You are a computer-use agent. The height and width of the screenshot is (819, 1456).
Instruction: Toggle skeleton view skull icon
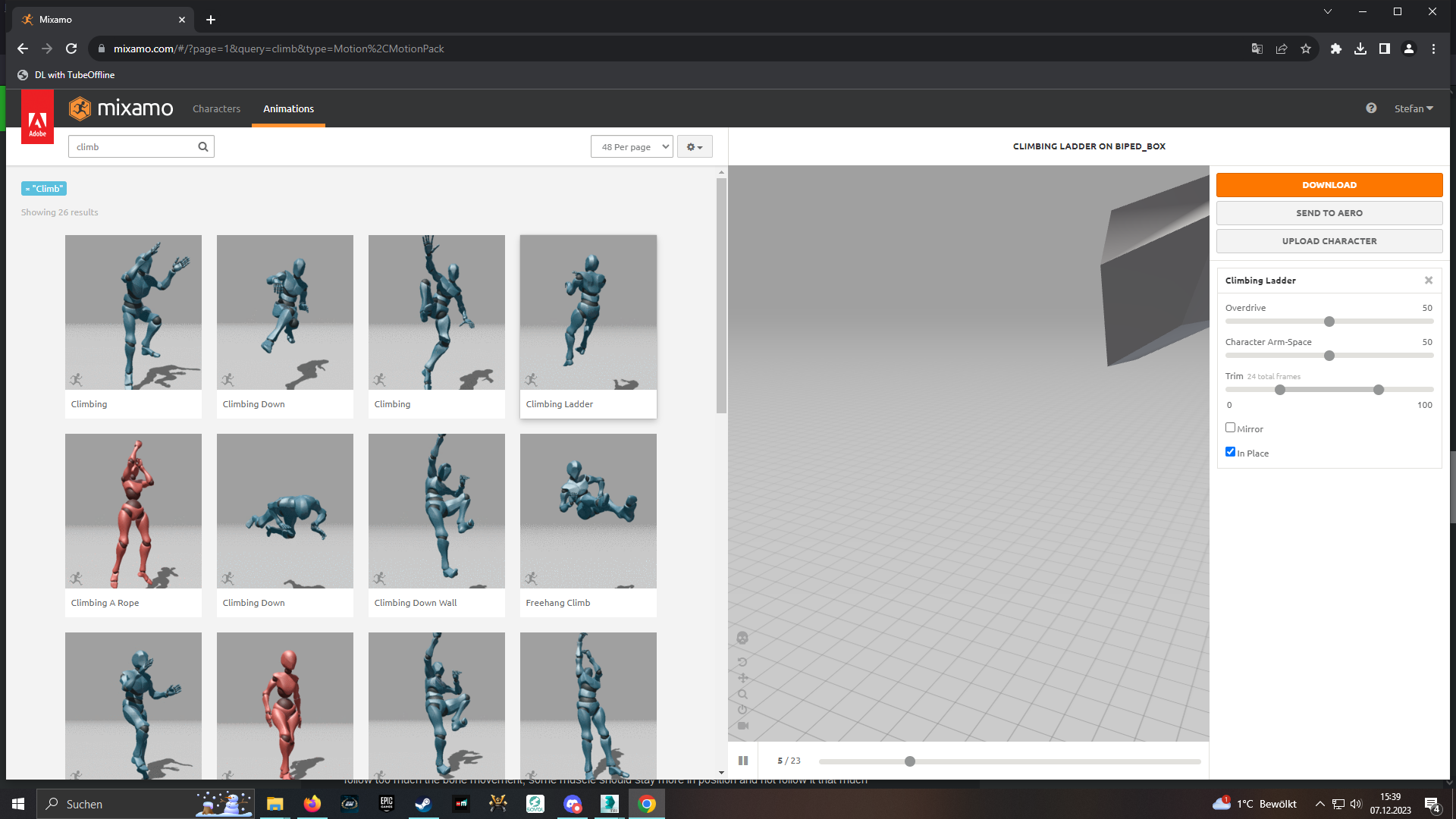[x=742, y=639]
